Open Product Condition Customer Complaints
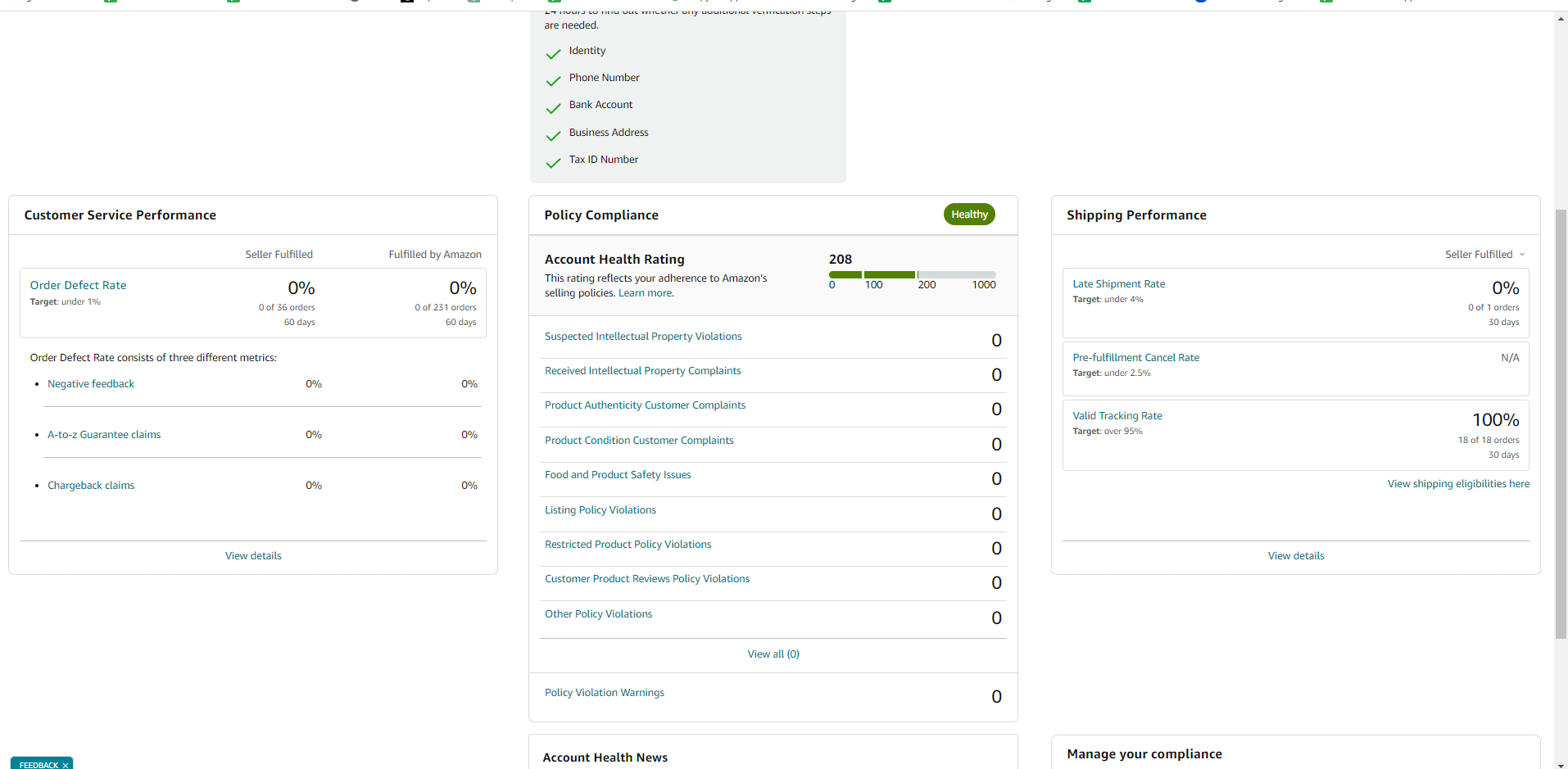1568x769 pixels. coord(639,441)
